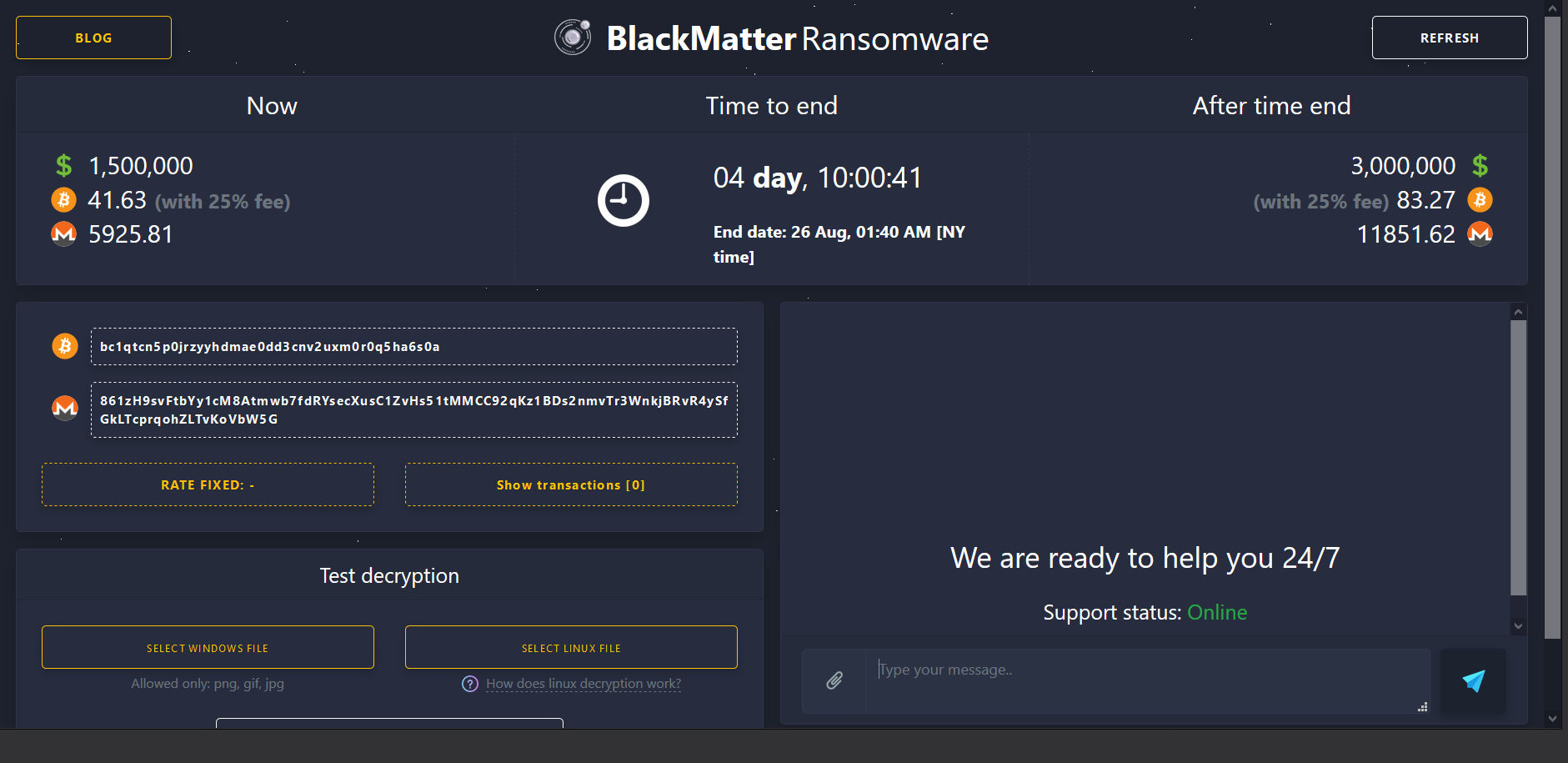Click the dollar icon beside 3,000,000
The image size is (1568, 763).
(1480, 165)
